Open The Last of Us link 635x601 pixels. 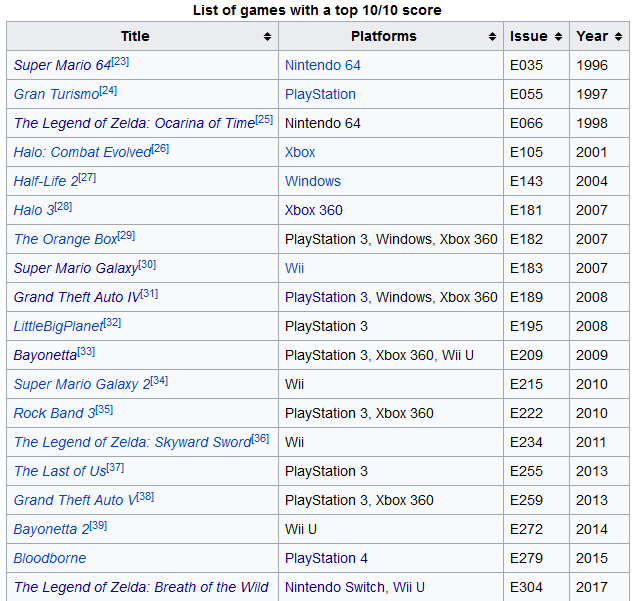tap(60, 471)
